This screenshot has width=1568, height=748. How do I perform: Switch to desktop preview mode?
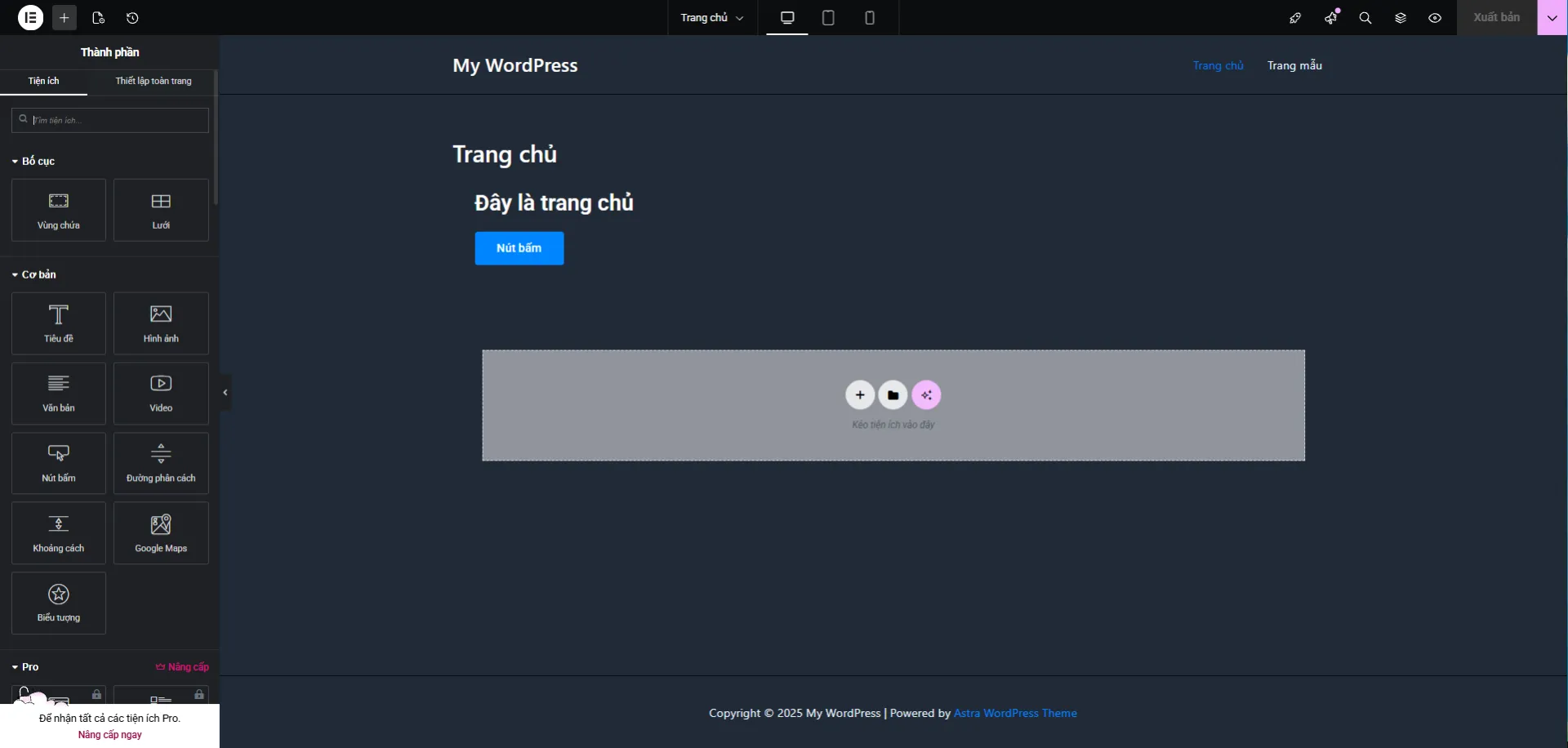coord(787,18)
